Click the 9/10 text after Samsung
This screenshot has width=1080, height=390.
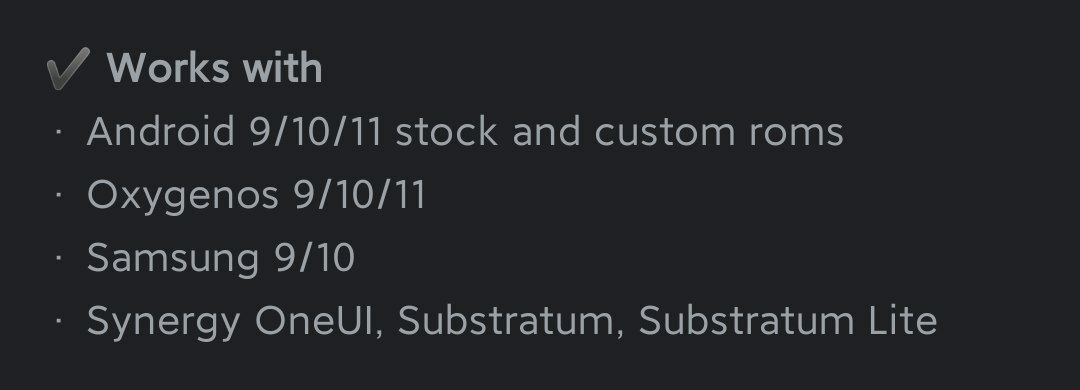click(315, 258)
